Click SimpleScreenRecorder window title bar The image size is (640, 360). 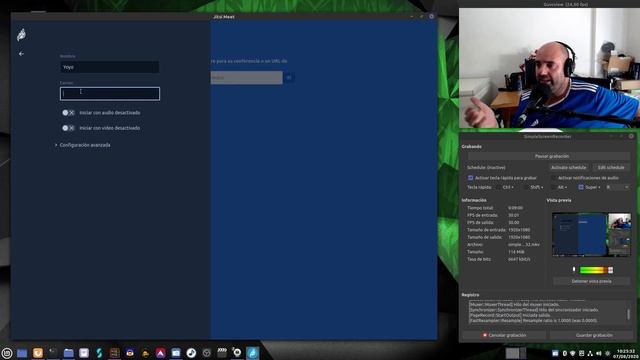547,136
